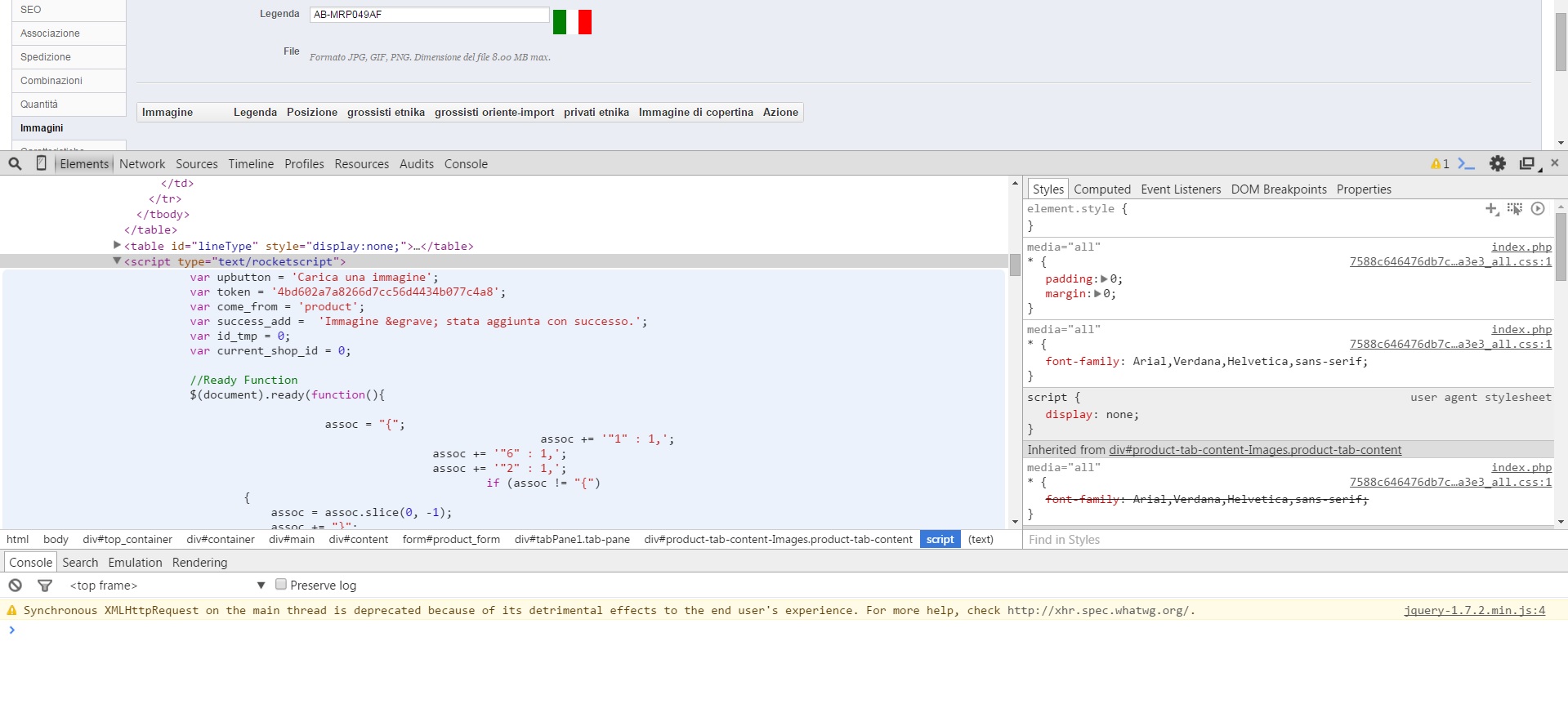Click into the Legenda text field
1568x726 pixels.
pyautogui.click(x=429, y=15)
